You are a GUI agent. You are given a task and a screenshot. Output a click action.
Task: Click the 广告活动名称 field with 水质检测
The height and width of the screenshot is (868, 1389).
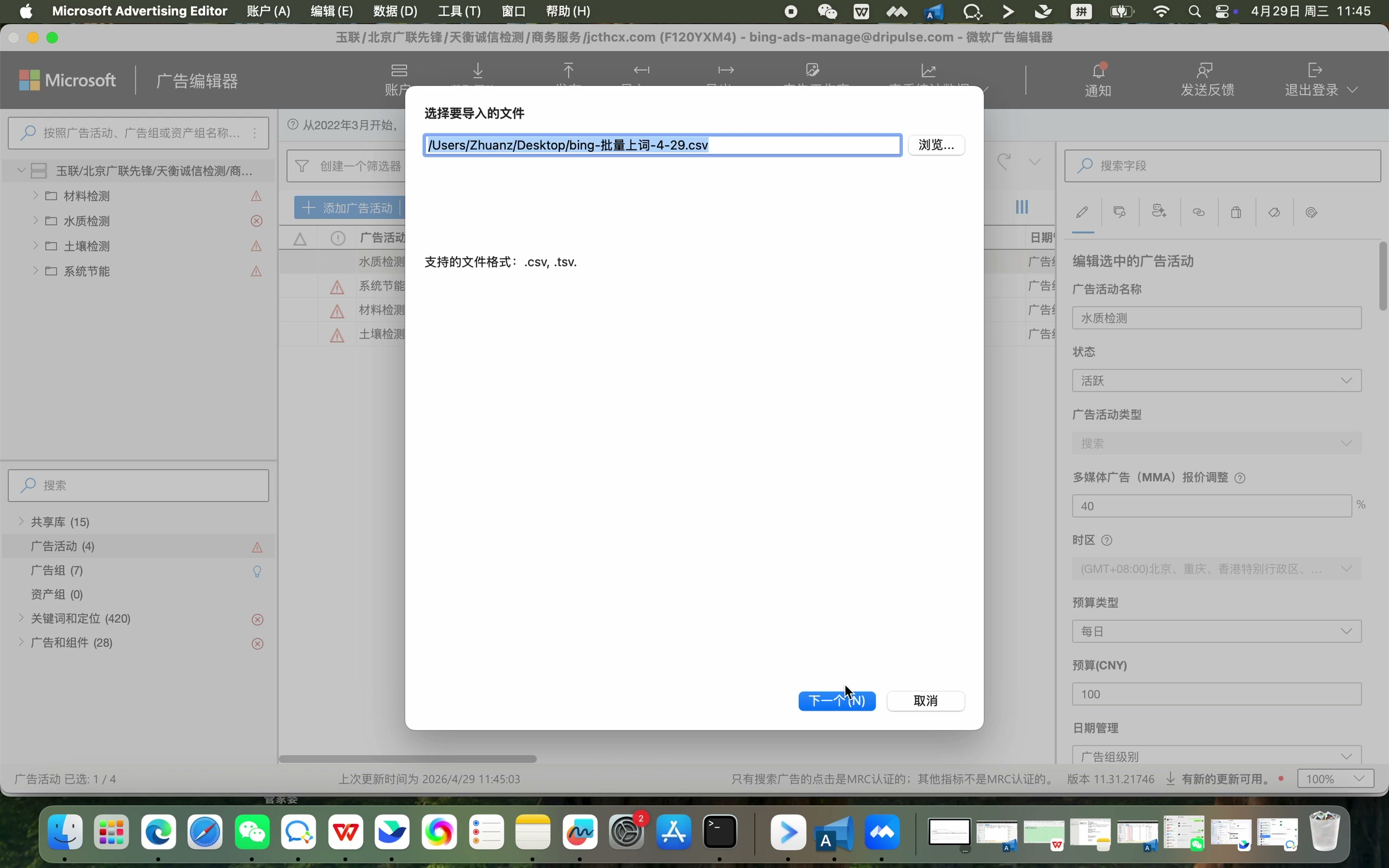[x=1216, y=318]
